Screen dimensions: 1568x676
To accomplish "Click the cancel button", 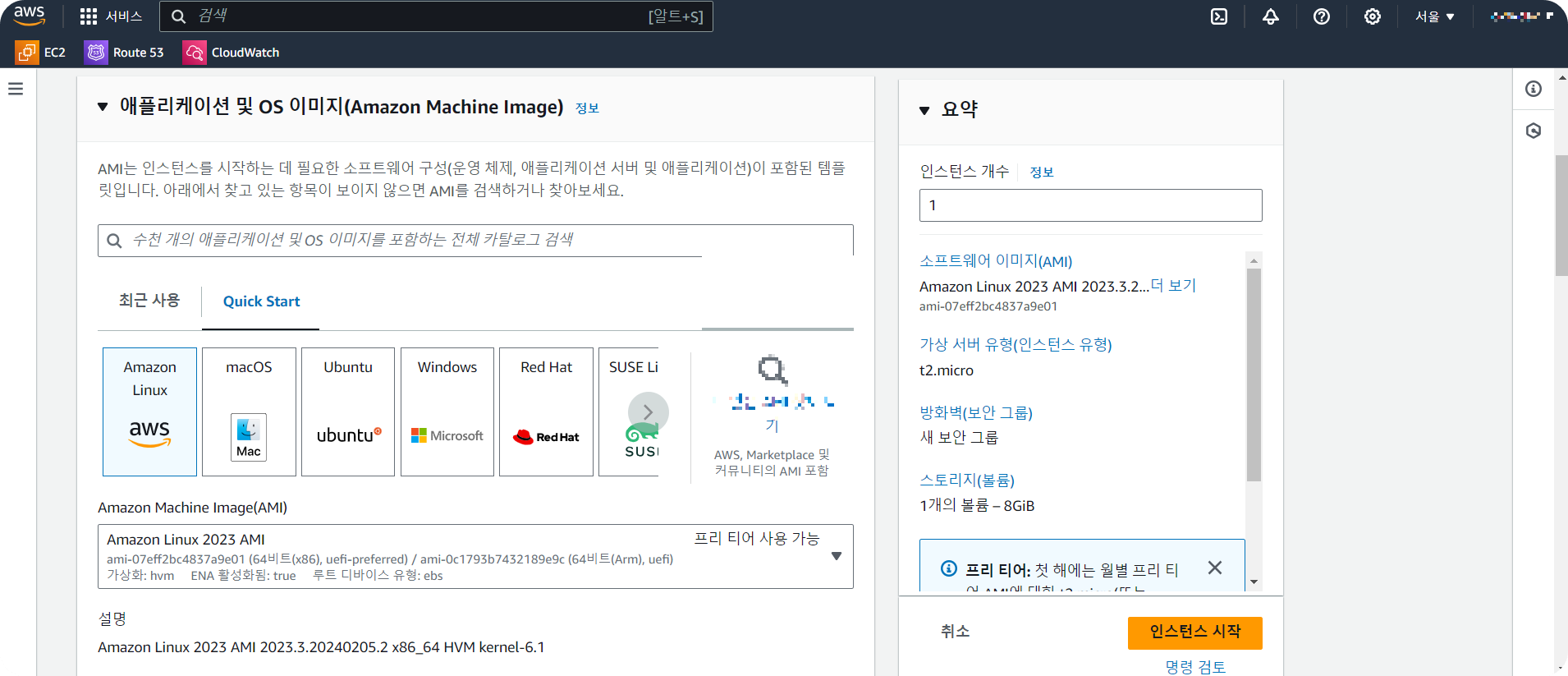I will click(955, 632).
